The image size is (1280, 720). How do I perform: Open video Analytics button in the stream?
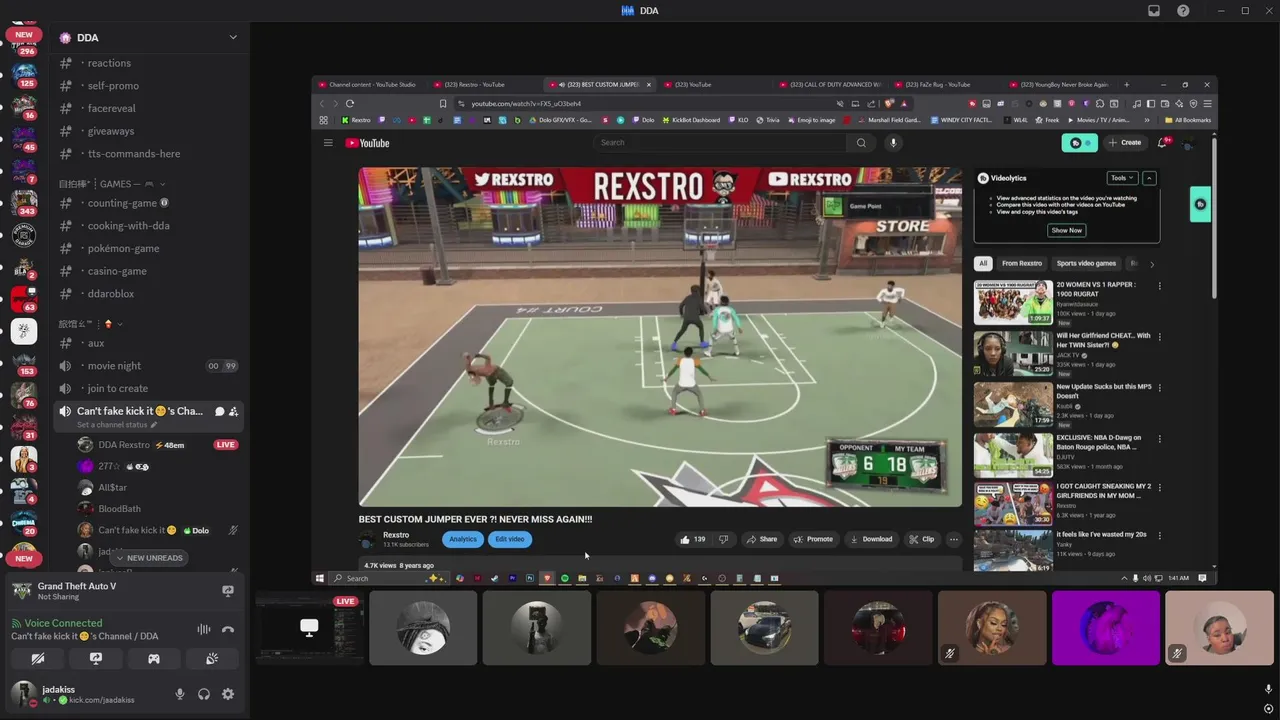click(x=463, y=539)
